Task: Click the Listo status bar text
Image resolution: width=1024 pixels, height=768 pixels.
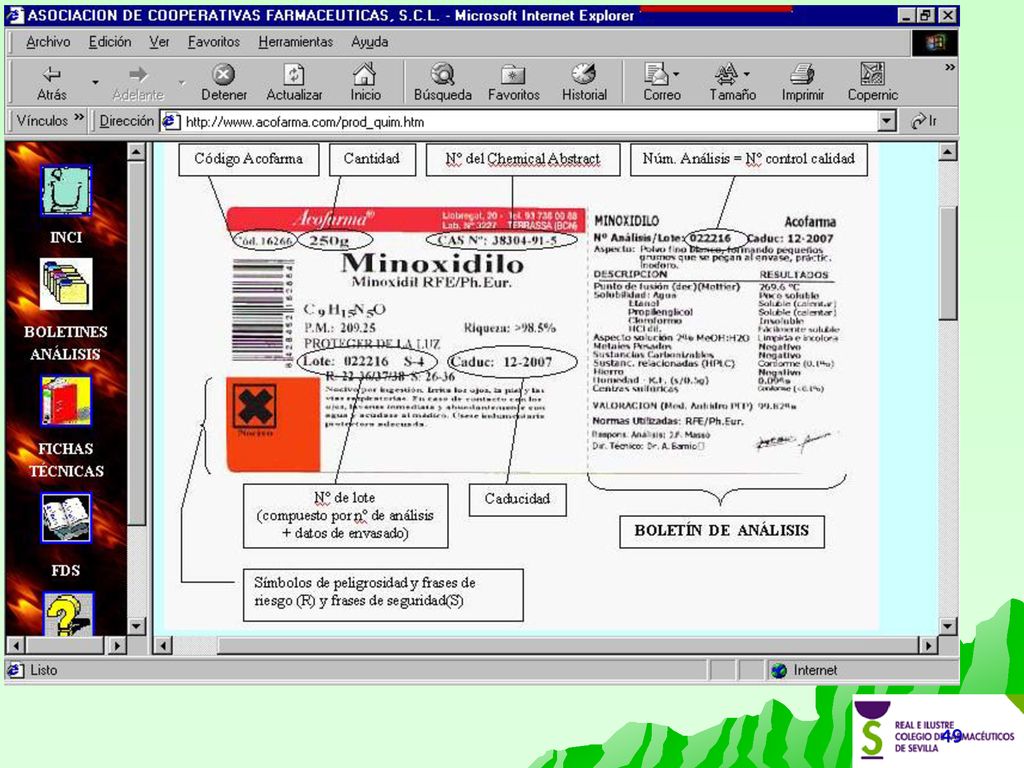Action: pyautogui.click(x=43, y=670)
